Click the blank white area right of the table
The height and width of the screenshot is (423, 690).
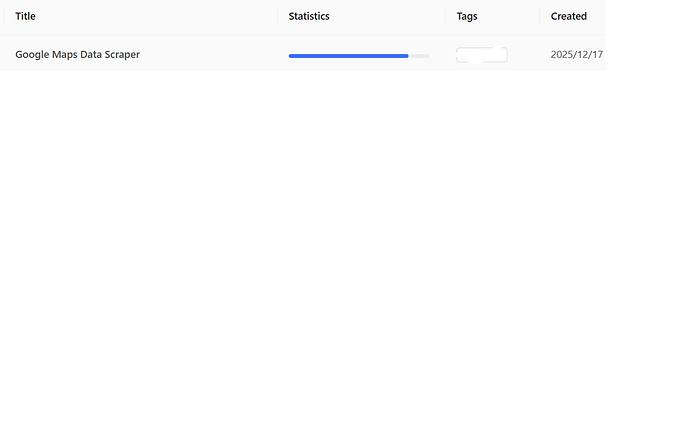click(648, 40)
